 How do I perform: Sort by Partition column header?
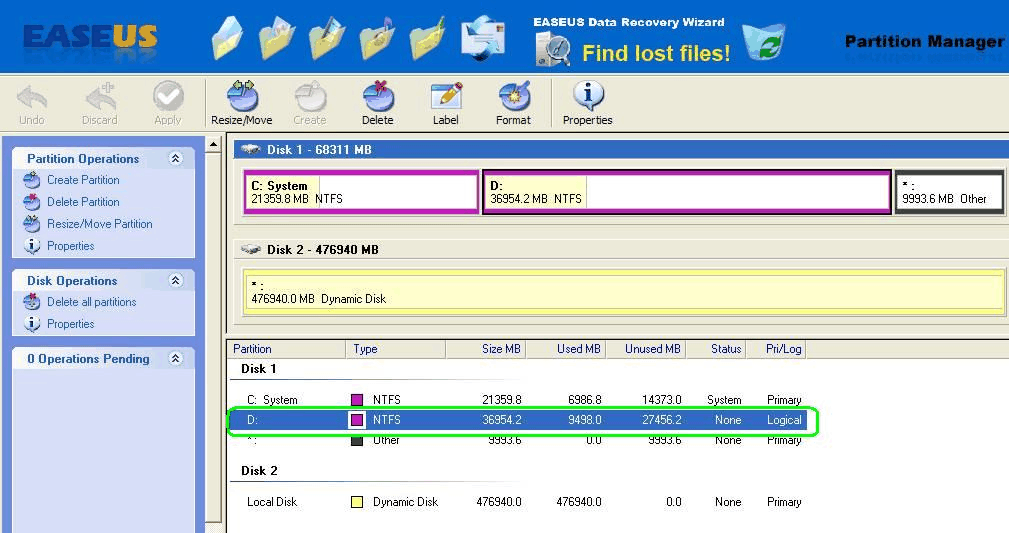[286, 349]
